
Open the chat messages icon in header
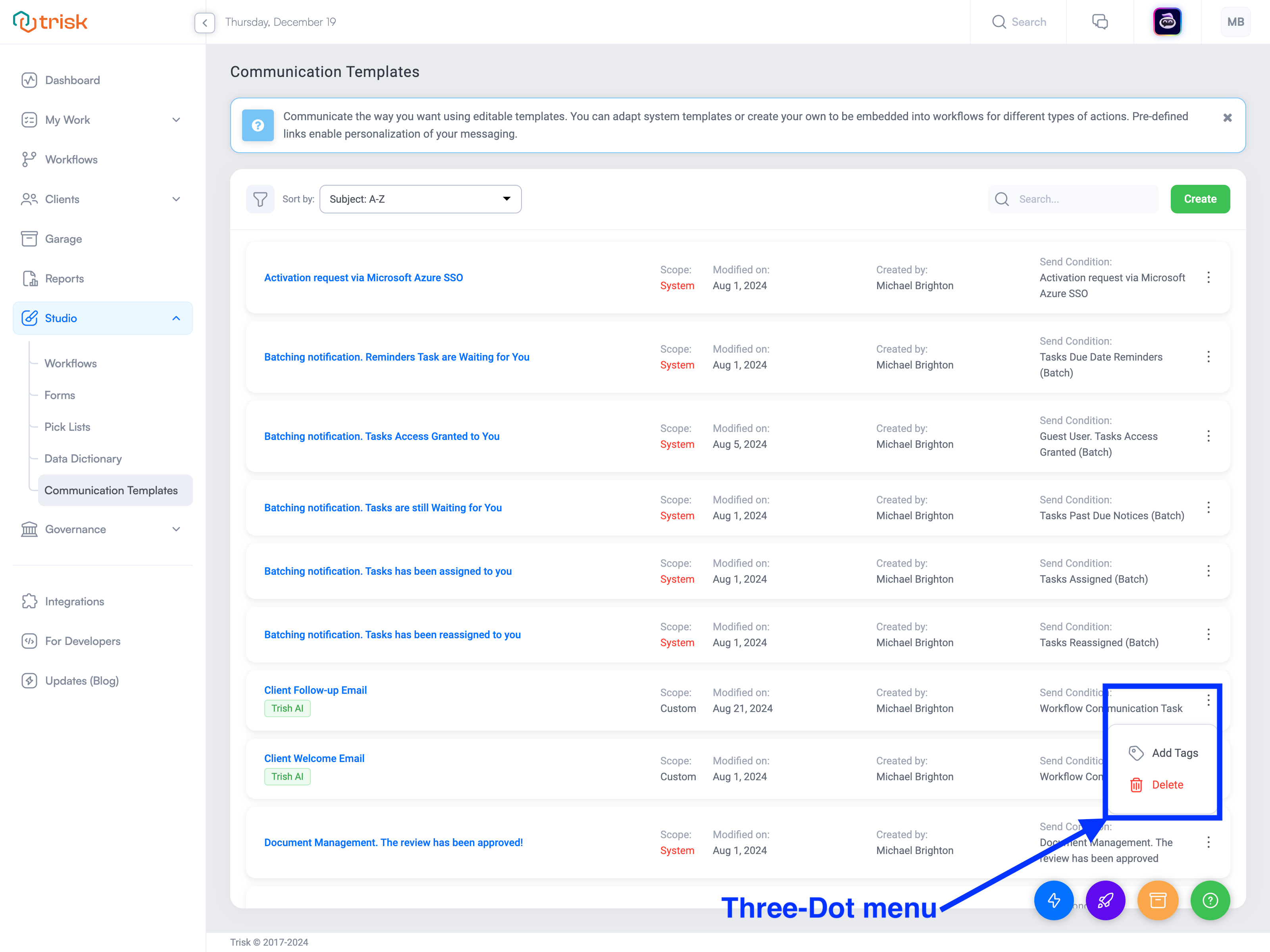coord(1099,22)
